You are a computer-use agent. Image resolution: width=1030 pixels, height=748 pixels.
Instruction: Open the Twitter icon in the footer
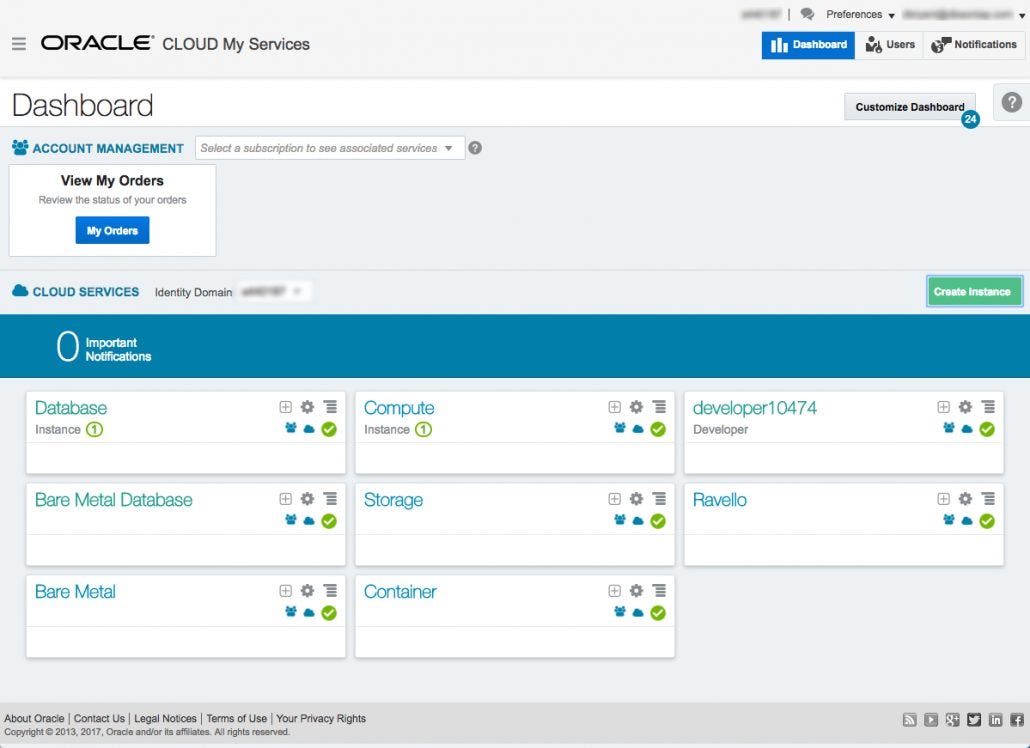coord(974,720)
